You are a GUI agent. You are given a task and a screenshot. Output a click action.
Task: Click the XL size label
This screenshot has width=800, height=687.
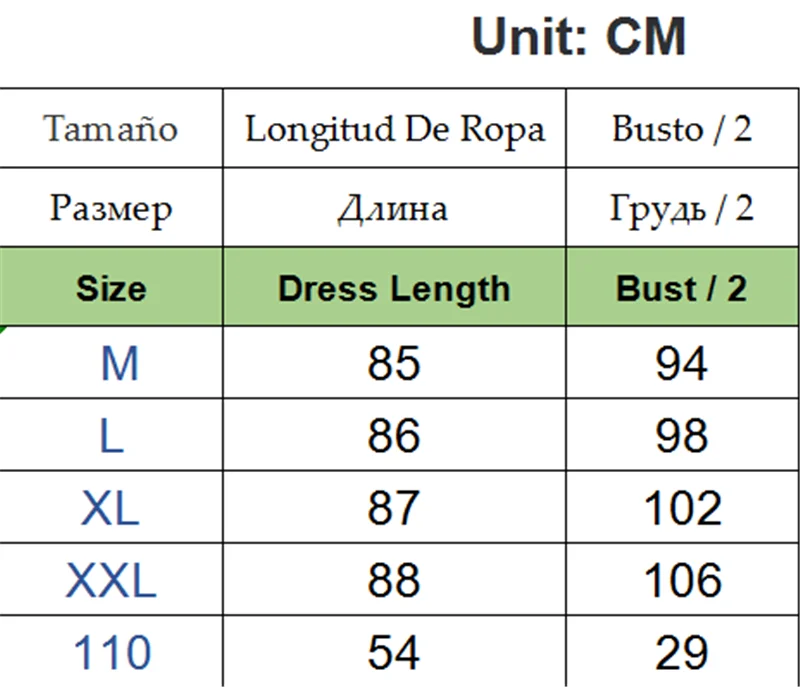click(x=110, y=509)
